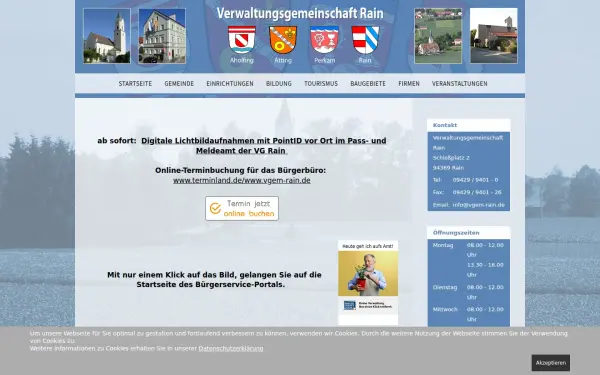
Task: Click the Dienstag opening hours row
Action: (x=469, y=292)
